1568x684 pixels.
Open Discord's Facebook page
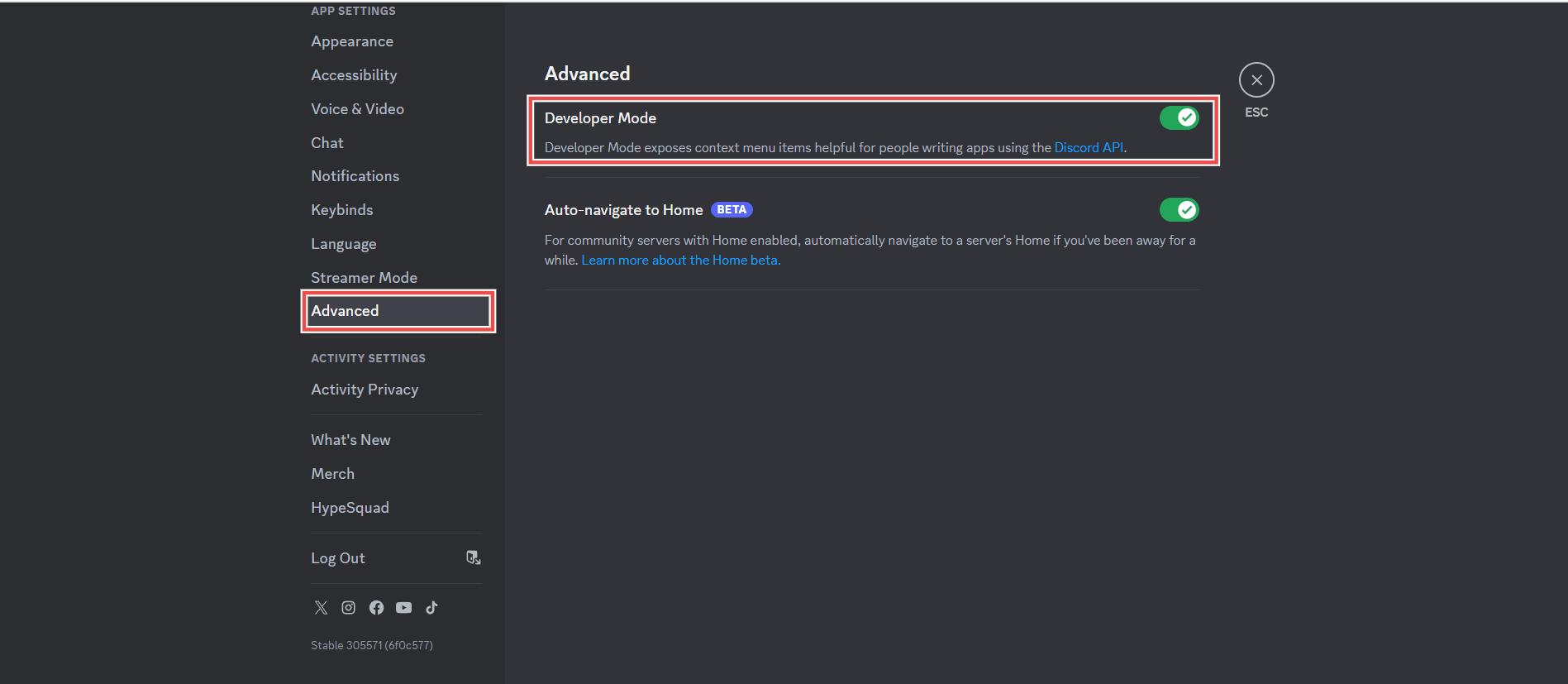click(x=376, y=607)
